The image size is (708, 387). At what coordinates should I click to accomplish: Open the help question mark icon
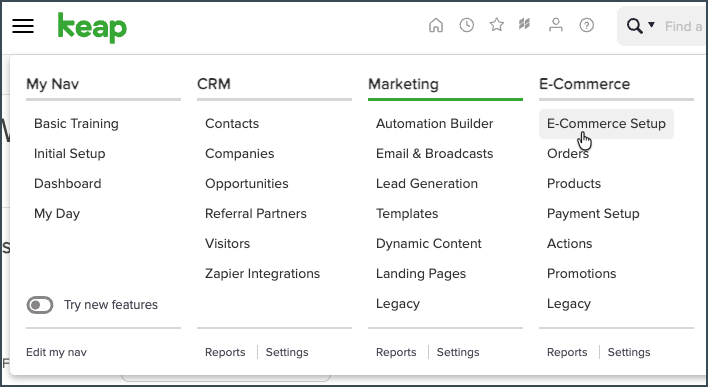[x=587, y=25]
